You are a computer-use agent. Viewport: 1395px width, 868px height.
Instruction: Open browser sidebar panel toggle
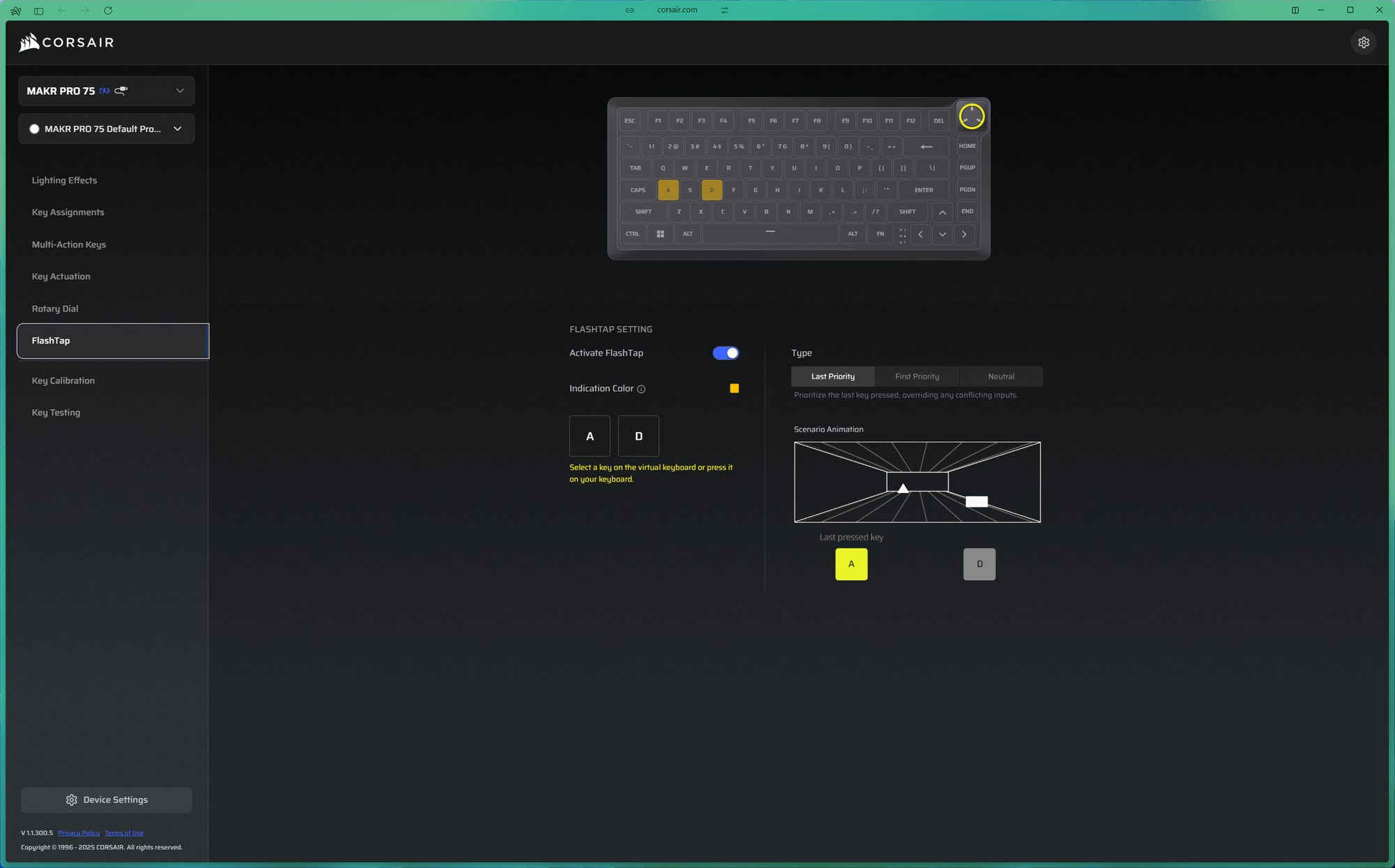point(39,10)
